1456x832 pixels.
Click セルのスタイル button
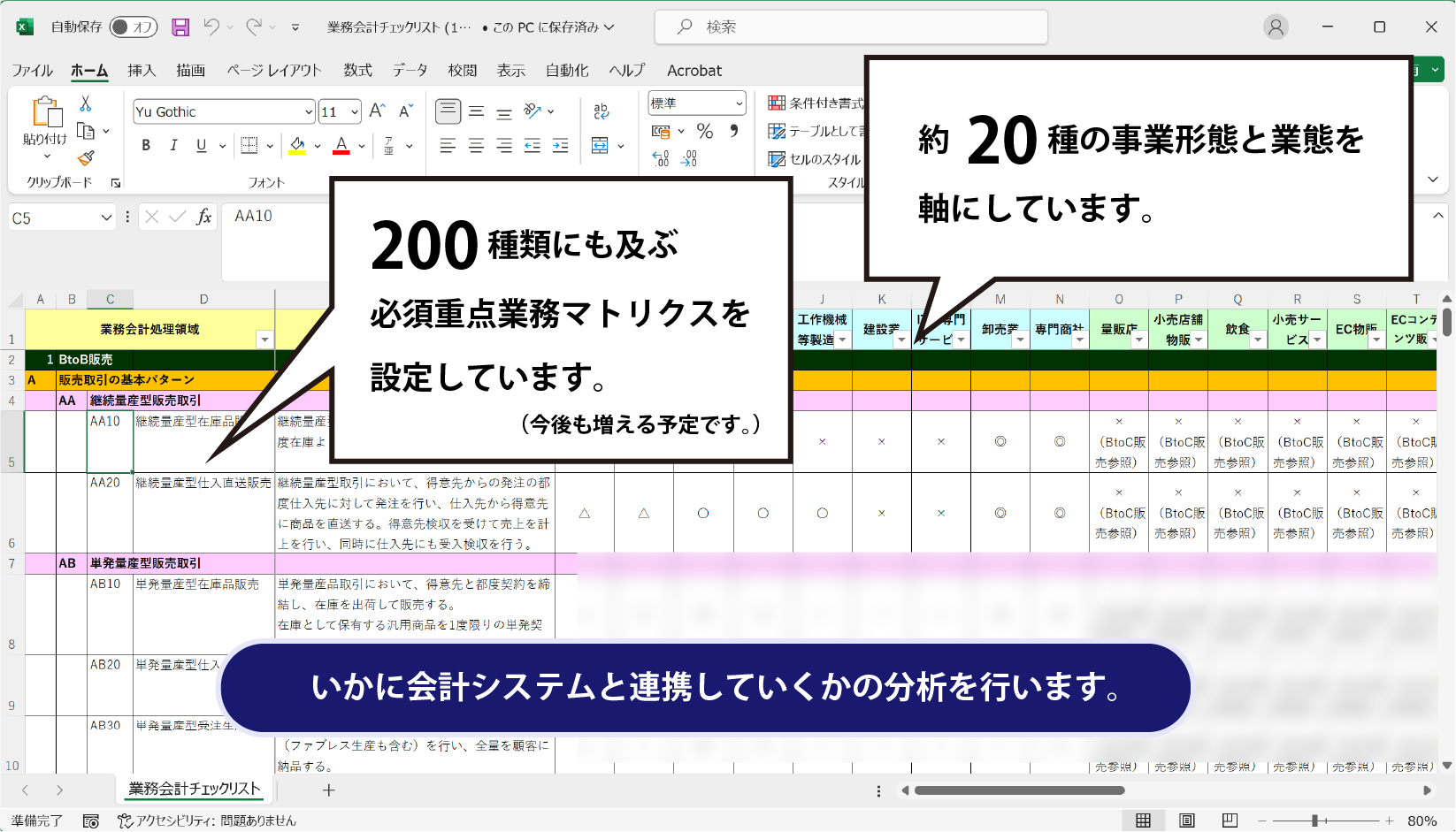(815, 159)
